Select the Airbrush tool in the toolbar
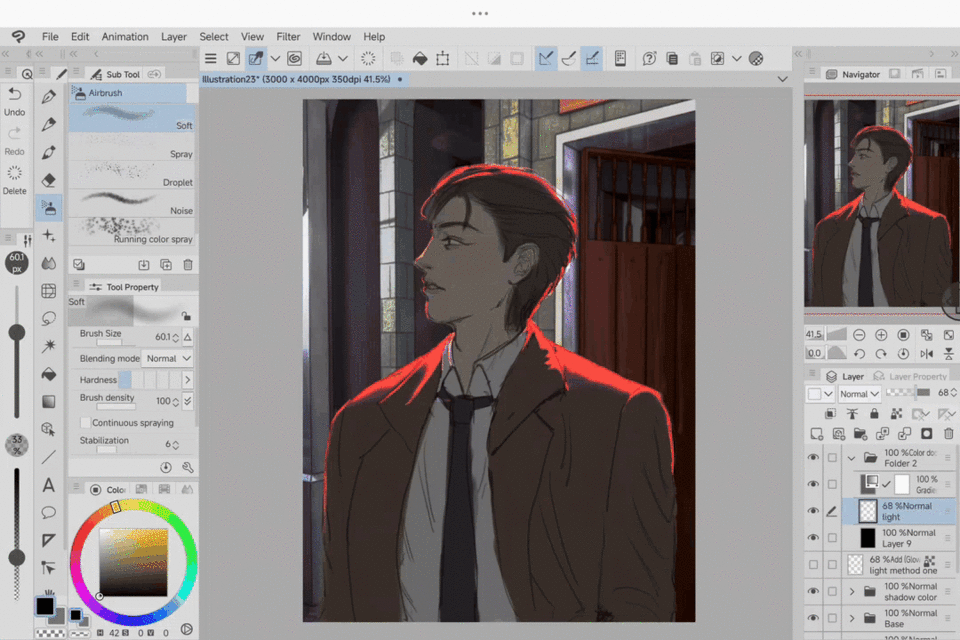The height and width of the screenshot is (640, 960). [48, 208]
